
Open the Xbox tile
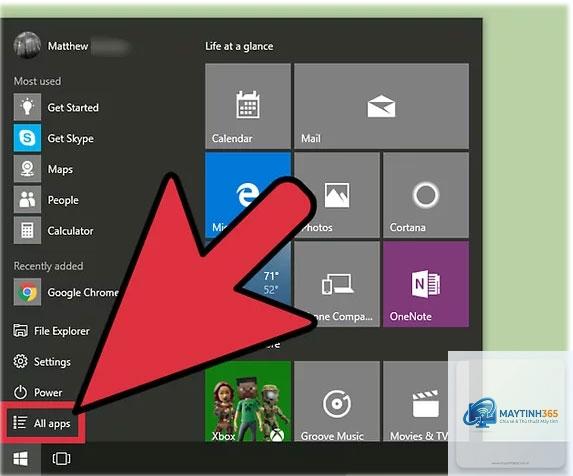248,401
